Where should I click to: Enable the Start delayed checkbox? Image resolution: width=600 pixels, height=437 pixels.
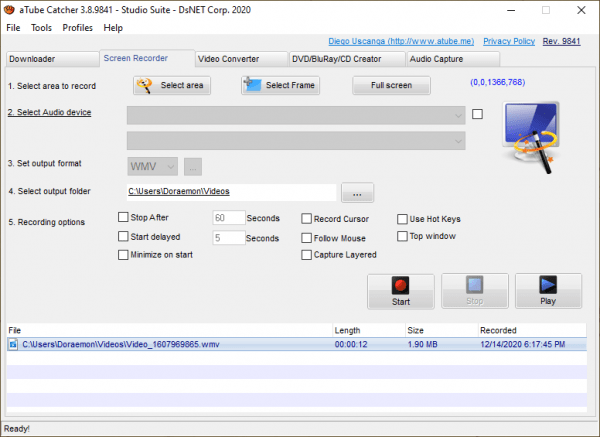123,236
